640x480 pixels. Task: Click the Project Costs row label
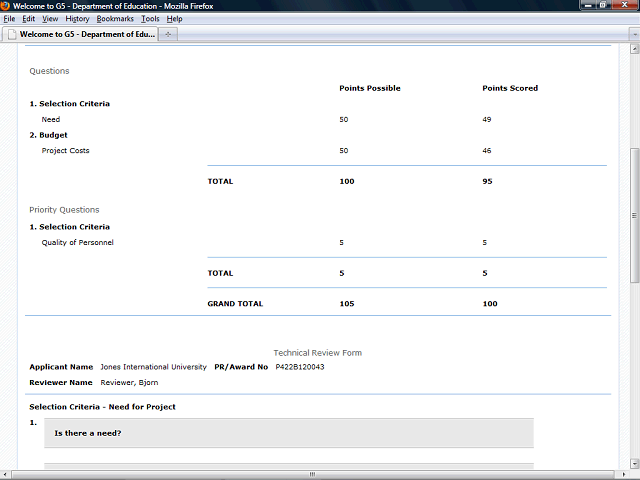tap(65, 151)
